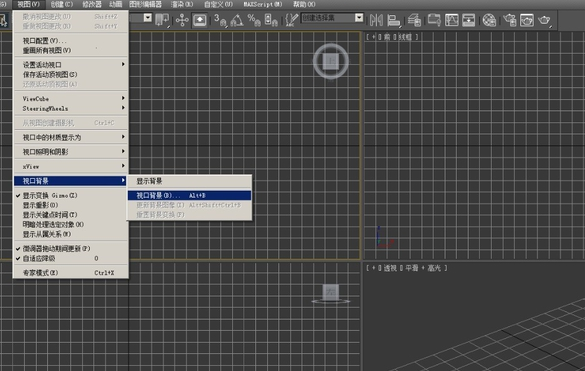The image size is (585, 371).
Task: Toggle 专家模式 (Ctrl+X) option
Action: click(71, 273)
